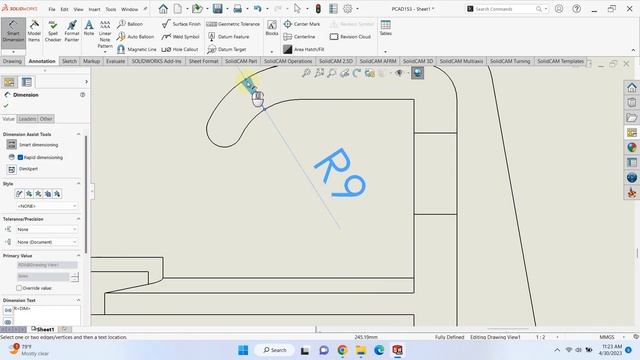The width and height of the screenshot is (640, 360).
Task: Select the Smart Dimension tool
Action: coord(13,31)
